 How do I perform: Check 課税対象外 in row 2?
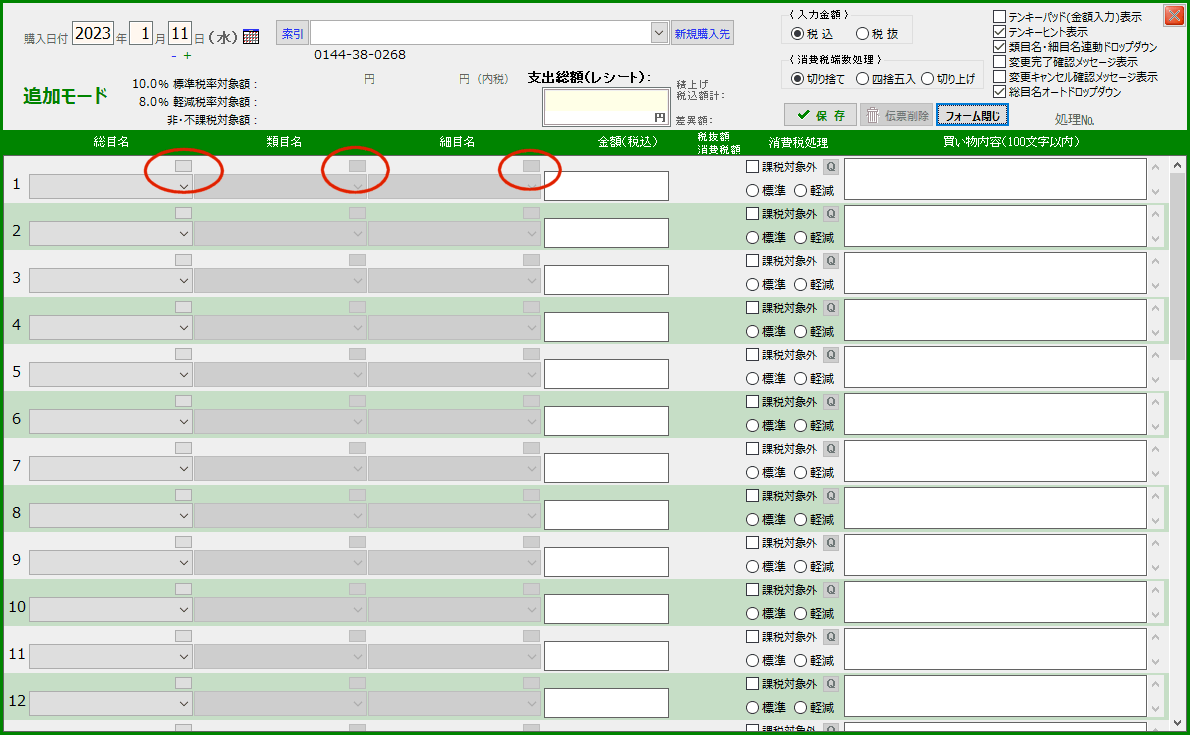pos(753,214)
